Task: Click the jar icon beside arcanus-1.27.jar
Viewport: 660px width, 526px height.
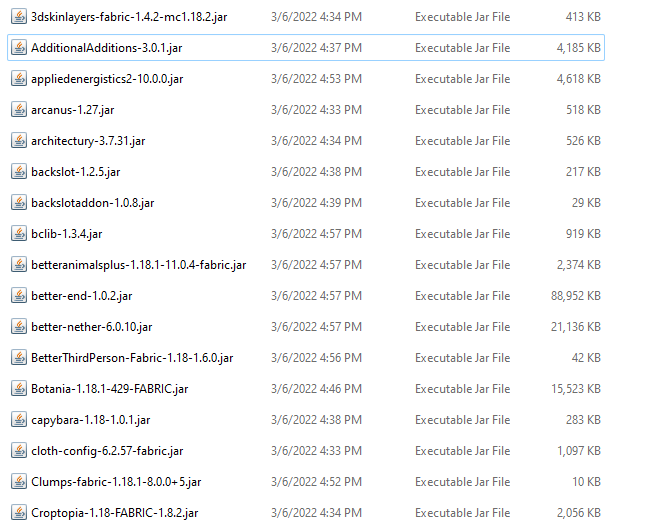Action: pos(19,110)
